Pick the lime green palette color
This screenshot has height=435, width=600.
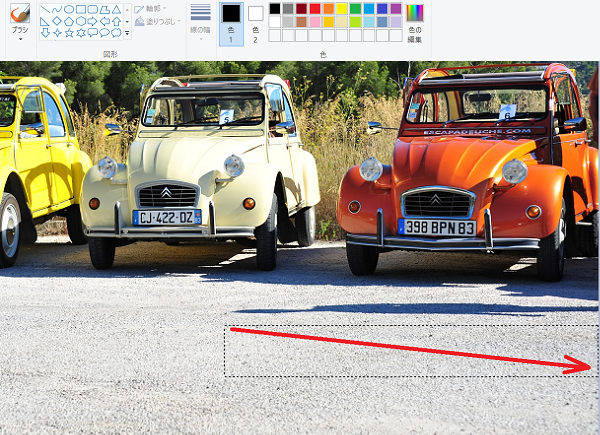coord(355,22)
